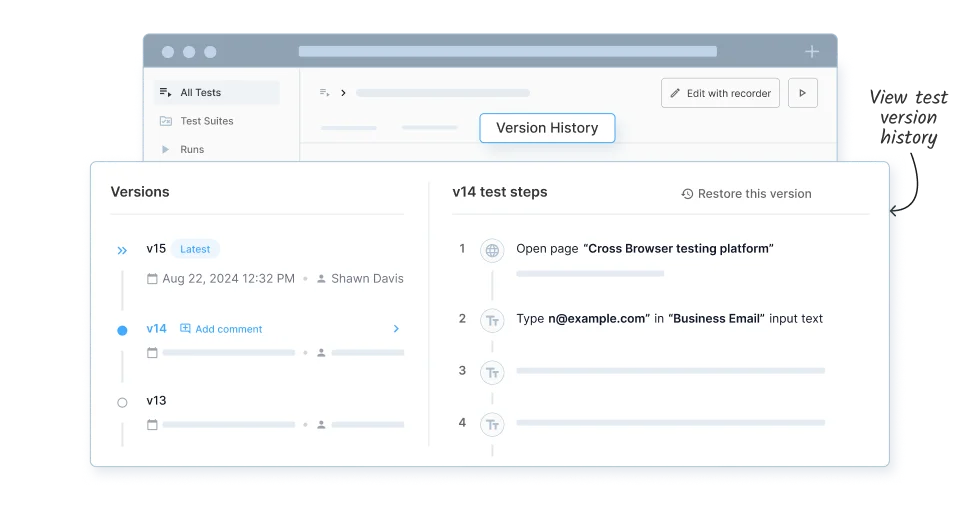Click the user icon beside Shawn Davis

[321, 279]
